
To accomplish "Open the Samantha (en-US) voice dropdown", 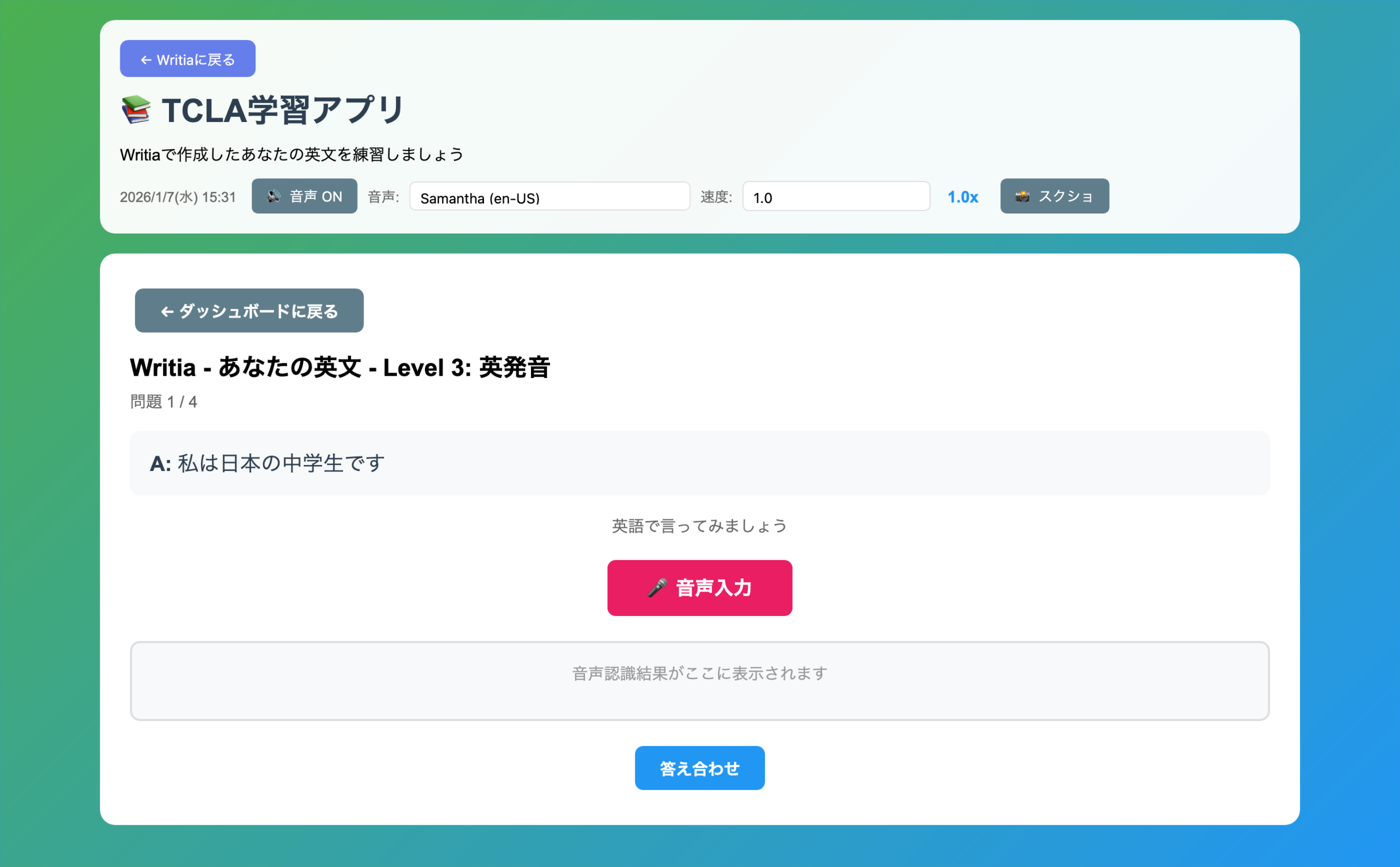I will 549,197.
